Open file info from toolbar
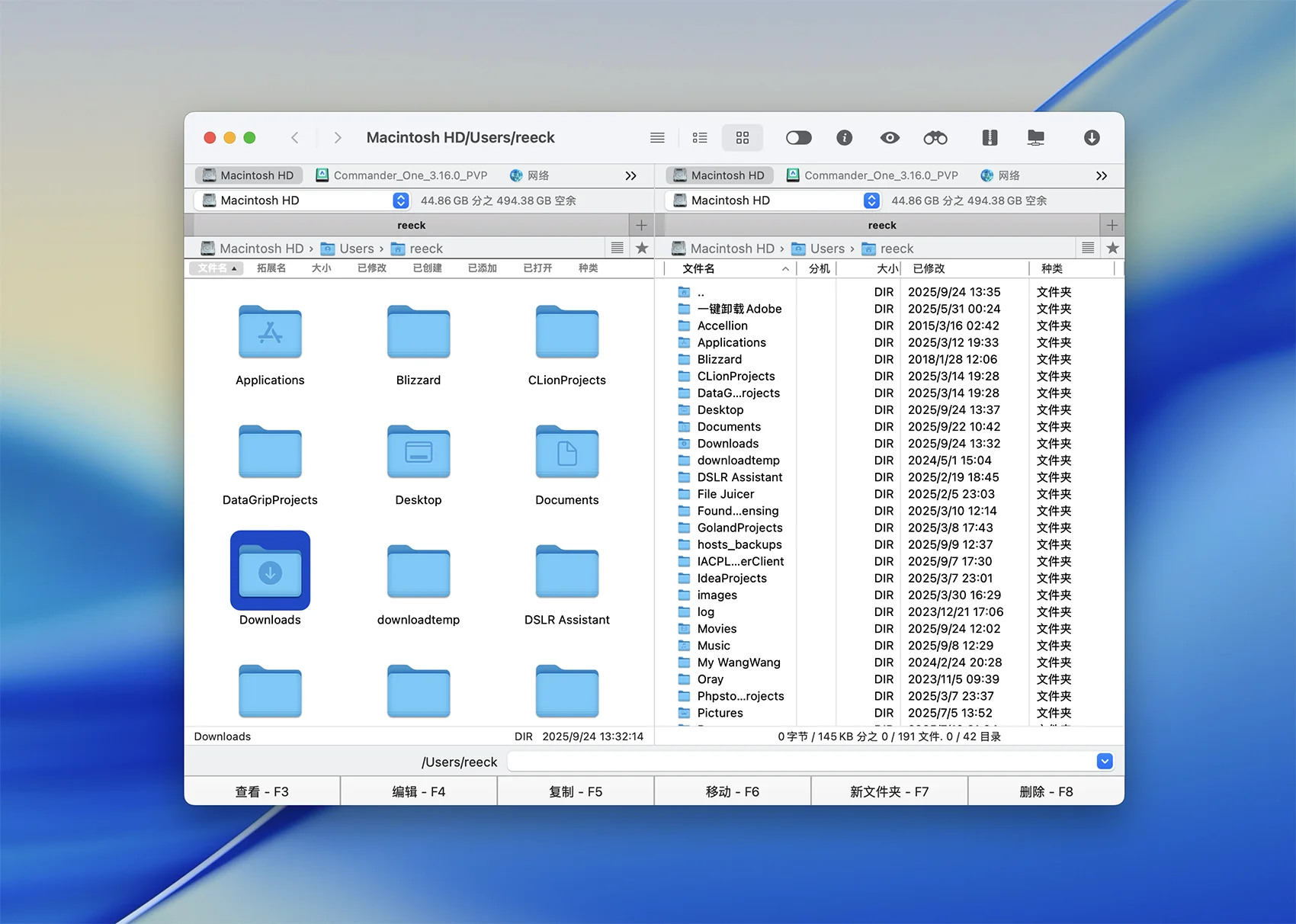Viewport: 1296px width, 924px height. click(844, 138)
